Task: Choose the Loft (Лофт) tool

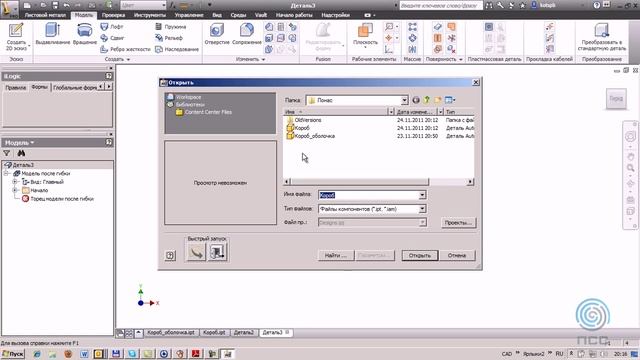Action: point(112,27)
